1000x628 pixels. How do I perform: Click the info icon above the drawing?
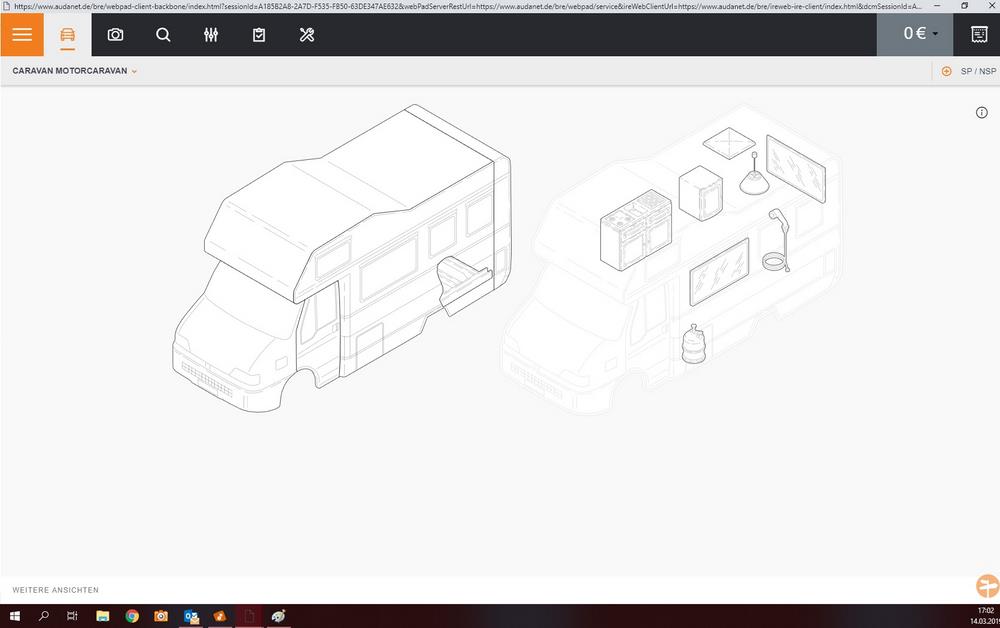pos(981,112)
